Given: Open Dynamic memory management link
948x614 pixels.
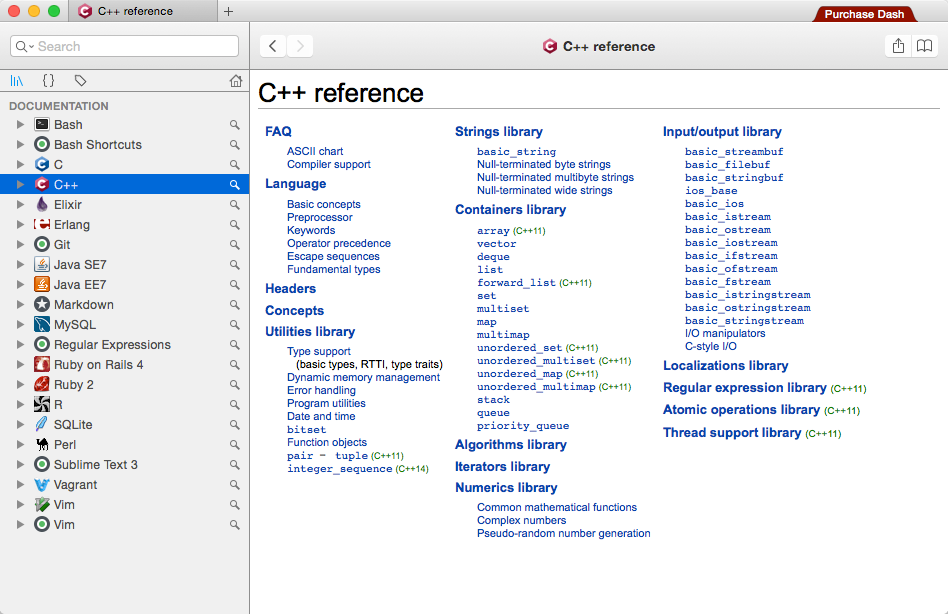Looking at the screenshot, I should 363,377.
